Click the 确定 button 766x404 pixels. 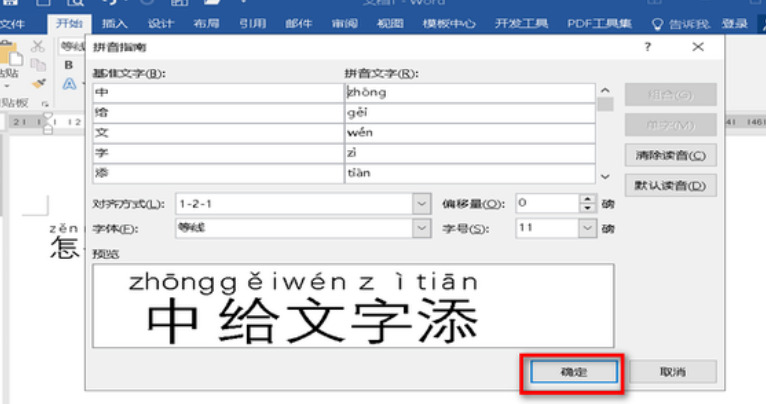pos(574,372)
